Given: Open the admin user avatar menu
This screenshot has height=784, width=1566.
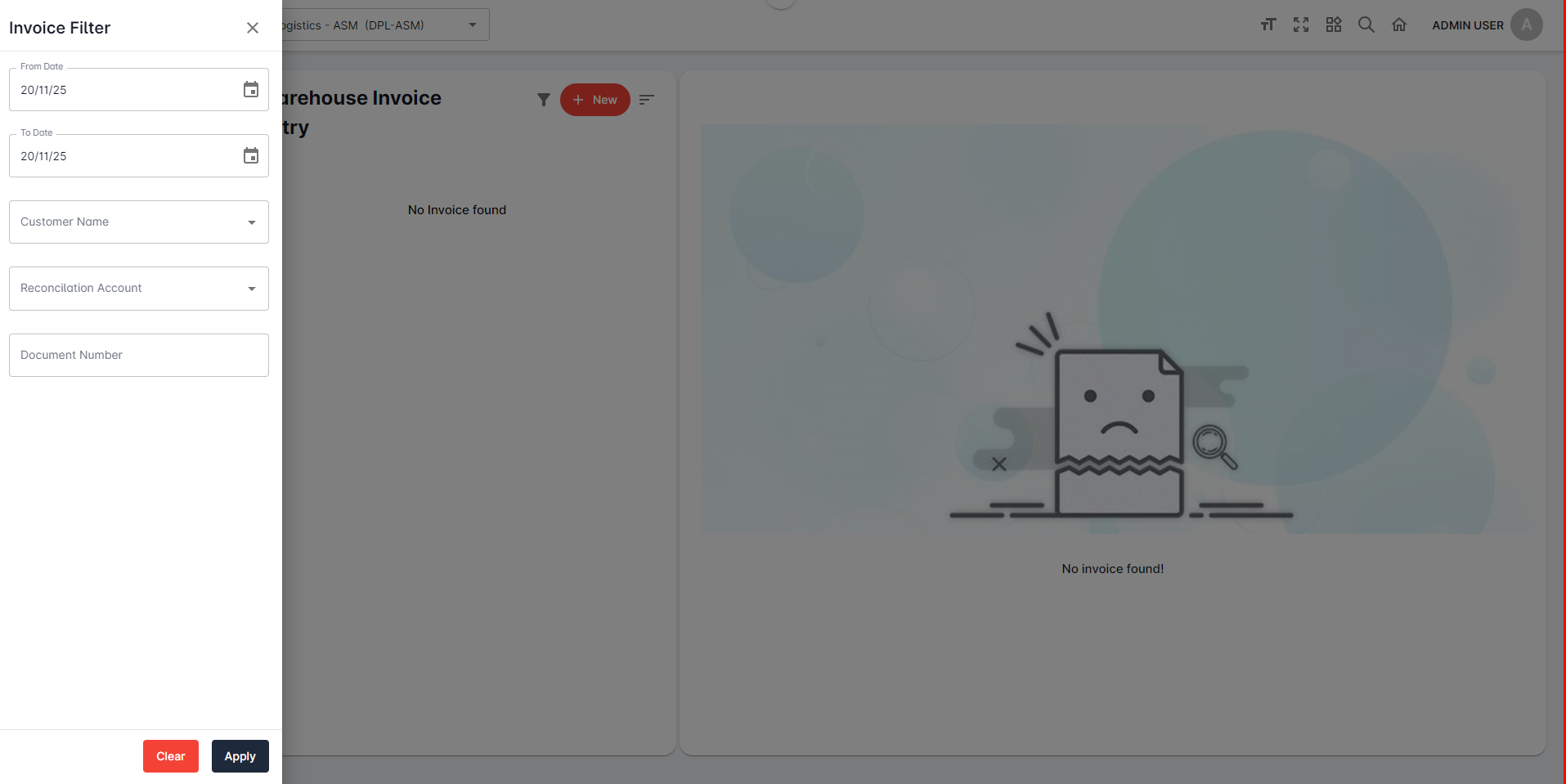Looking at the screenshot, I should (1526, 25).
